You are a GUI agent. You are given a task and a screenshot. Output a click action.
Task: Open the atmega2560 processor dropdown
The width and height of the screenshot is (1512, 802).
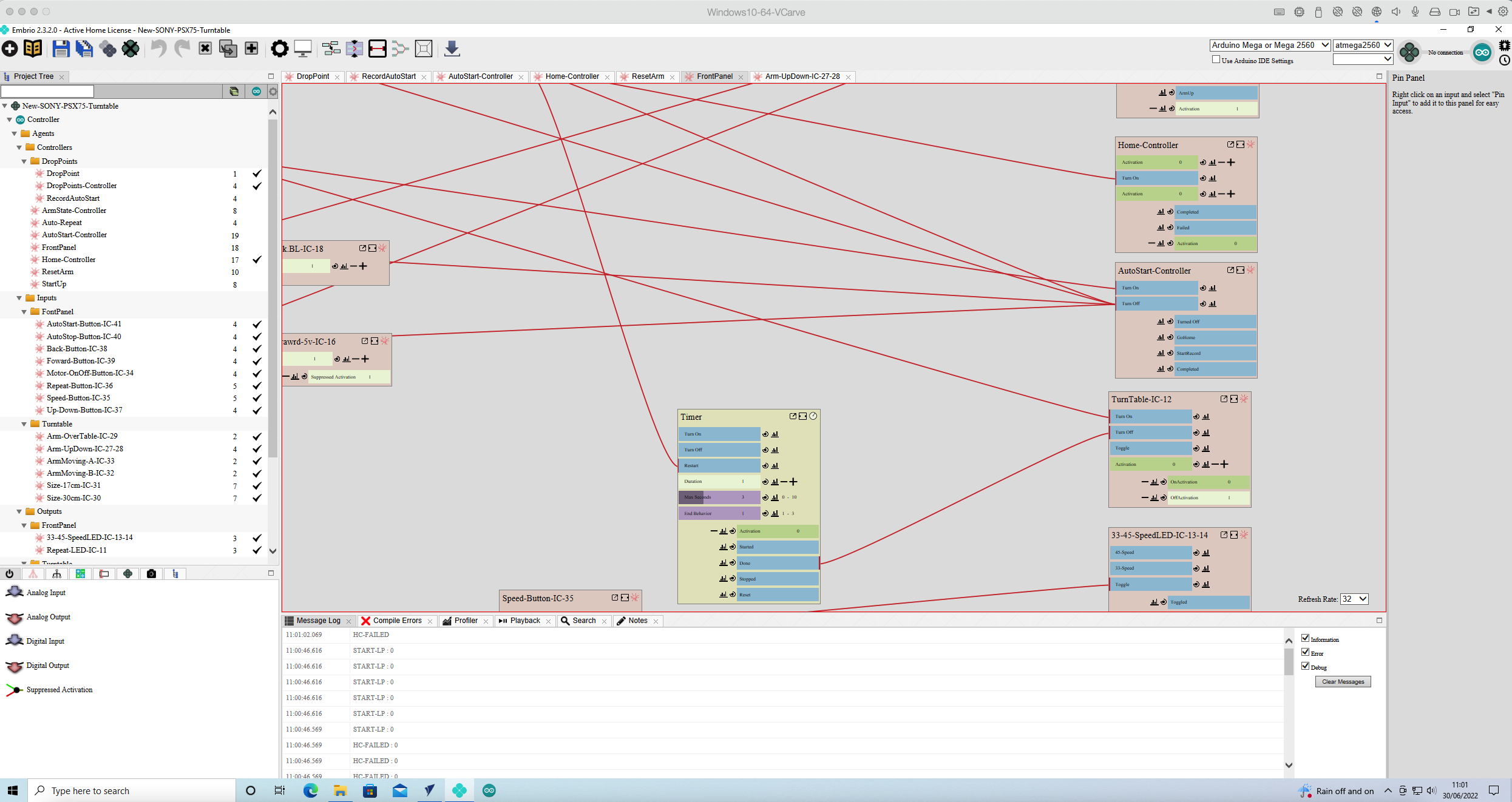point(1363,45)
